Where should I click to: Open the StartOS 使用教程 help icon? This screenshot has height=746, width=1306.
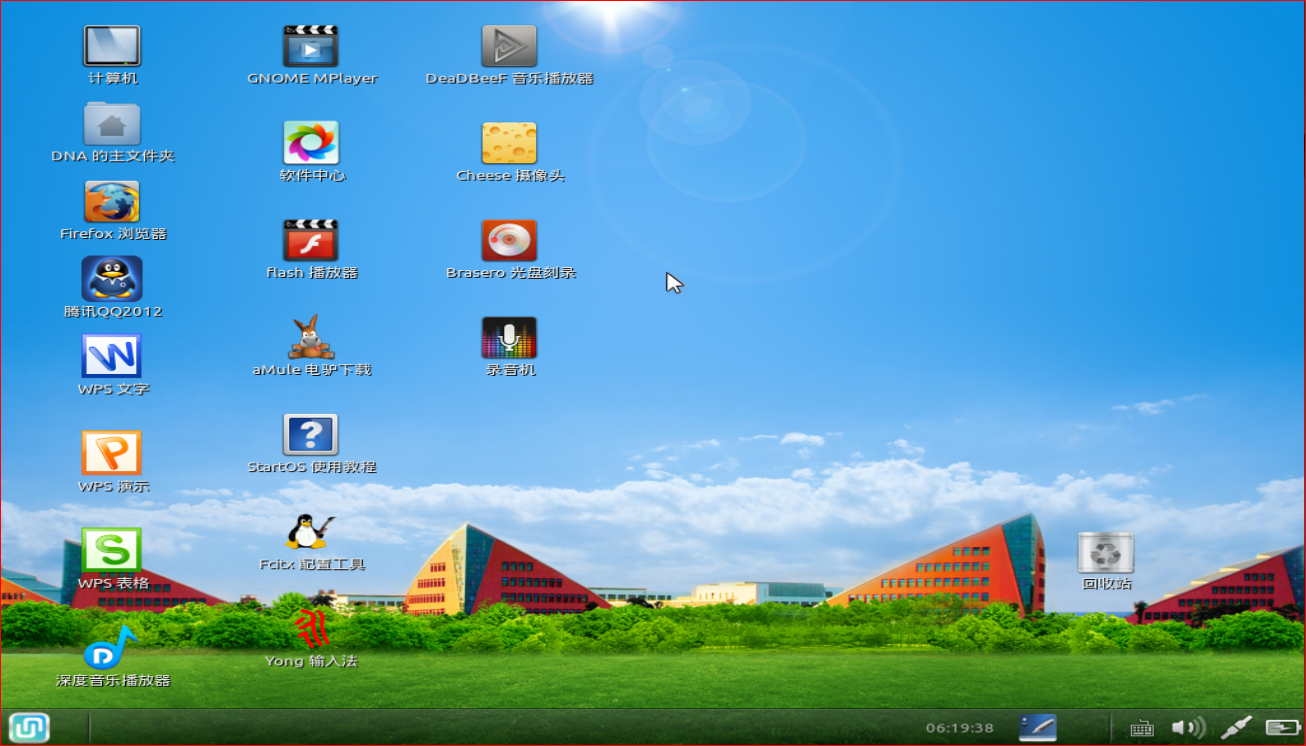click(x=311, y=435)
